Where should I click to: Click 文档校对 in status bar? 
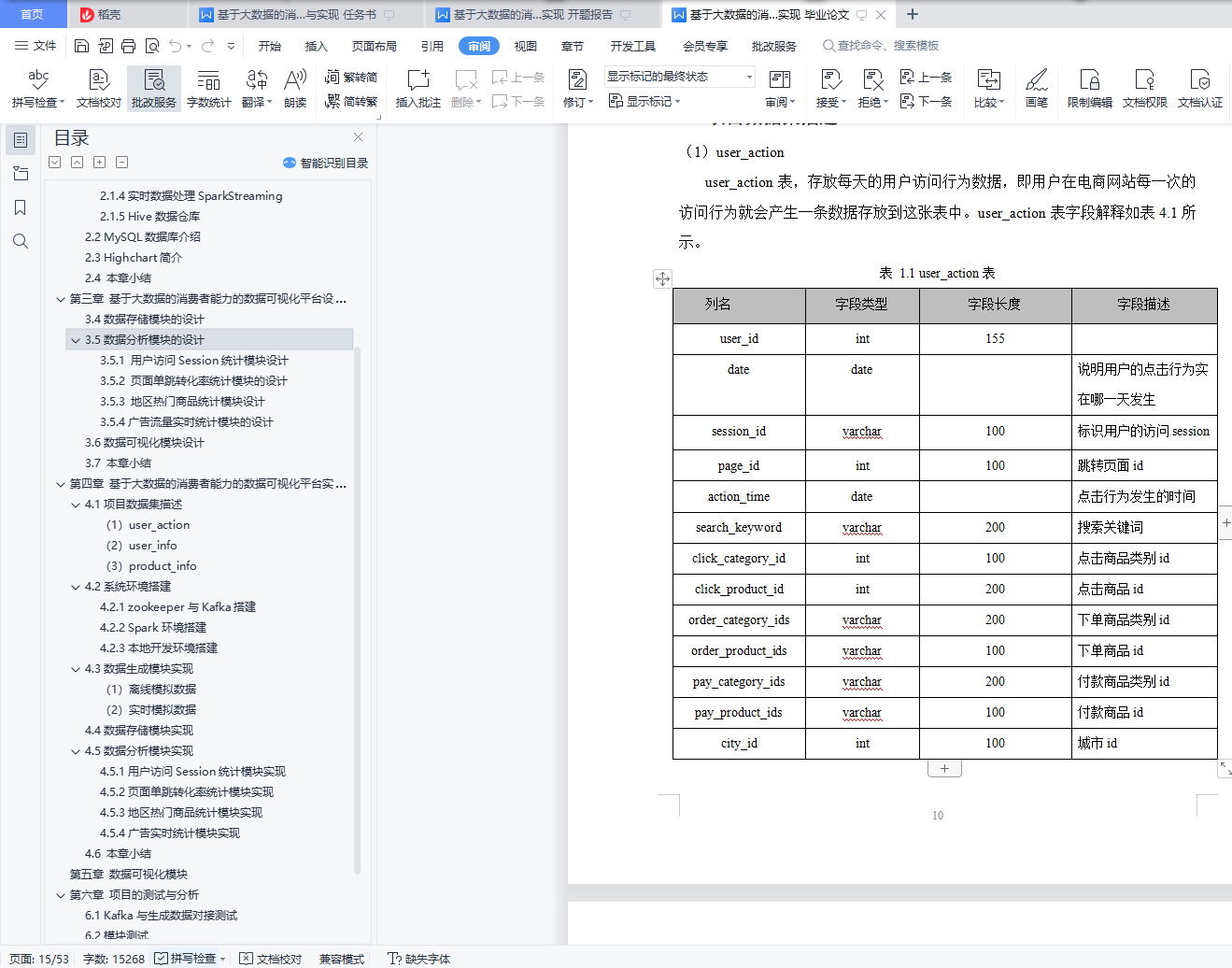click(271, 959)
